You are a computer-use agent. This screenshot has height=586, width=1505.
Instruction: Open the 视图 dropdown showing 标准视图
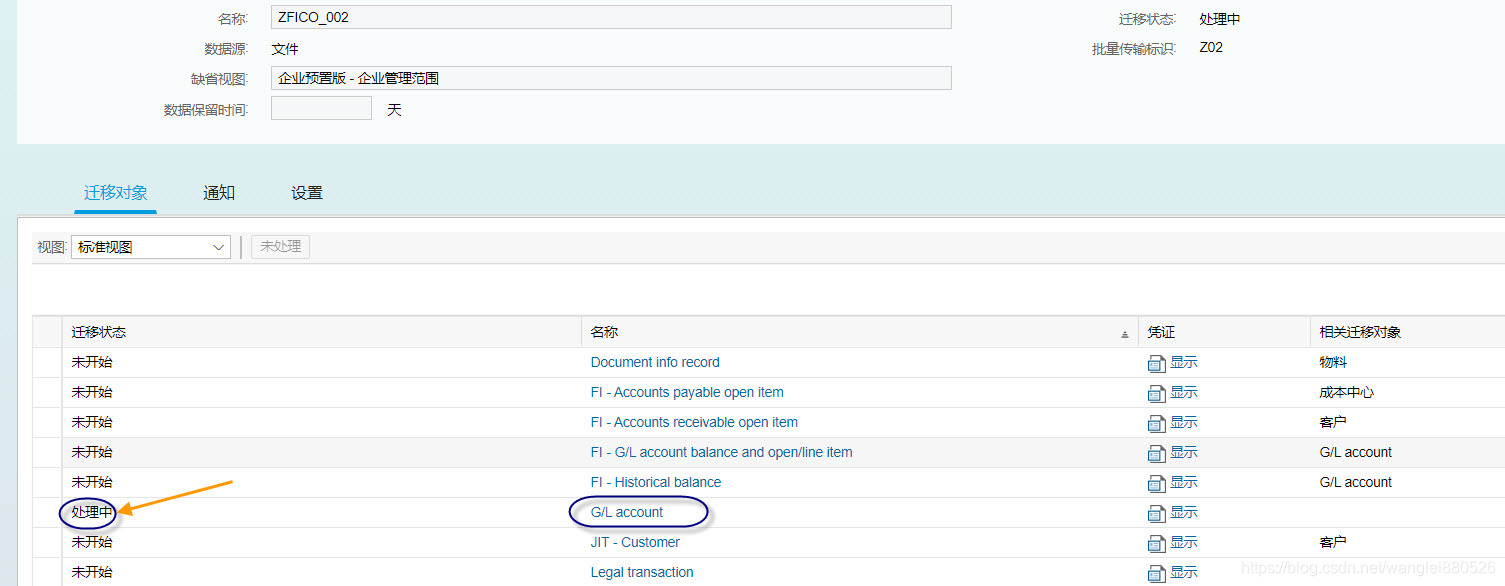tap(151, 247)
